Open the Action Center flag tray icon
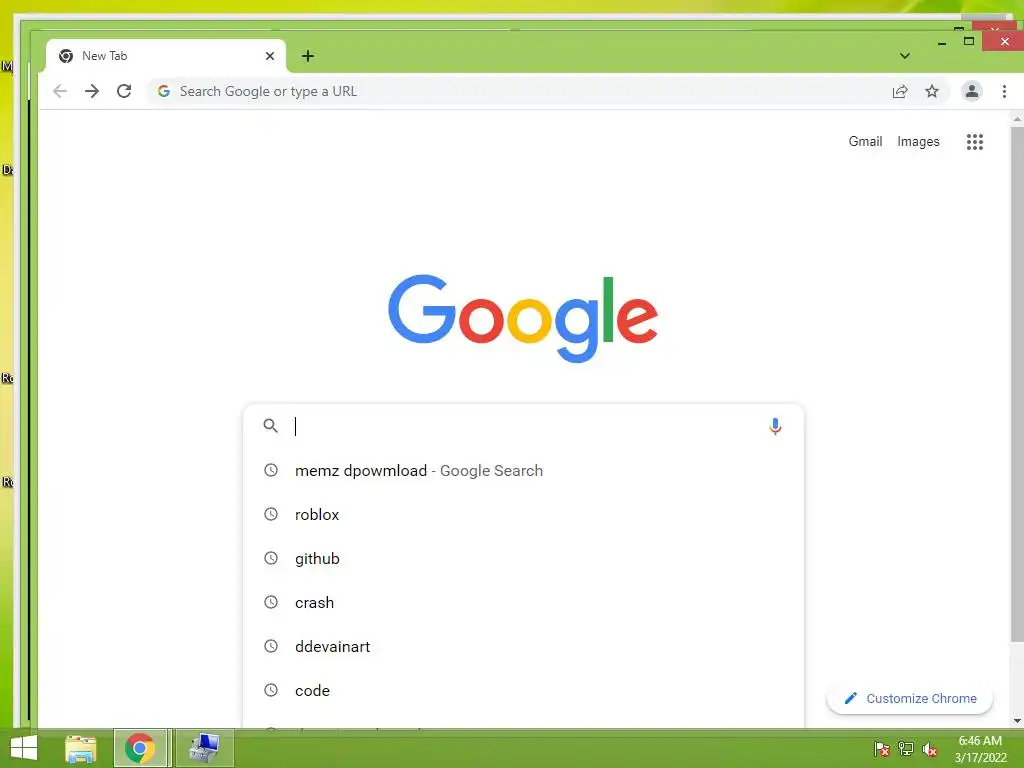 [x=882, y=748]
